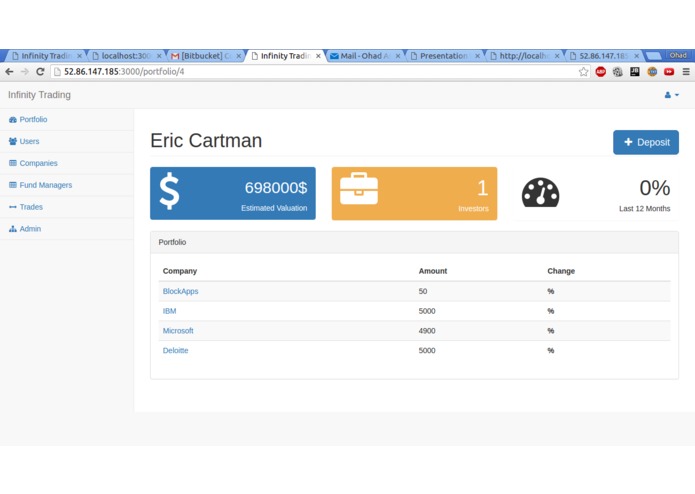The height and width of the screenshot is (494, 695).
Task: Click the Companies table icon in sidebar
Action: [x=13, y=163]
